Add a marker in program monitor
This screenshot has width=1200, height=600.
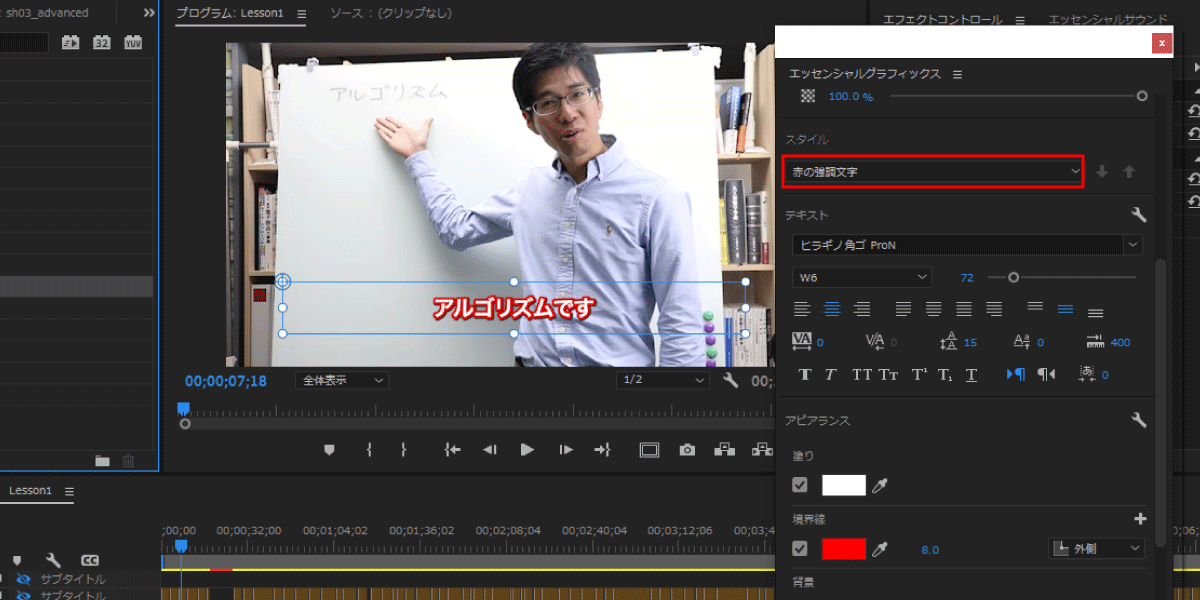329,450
